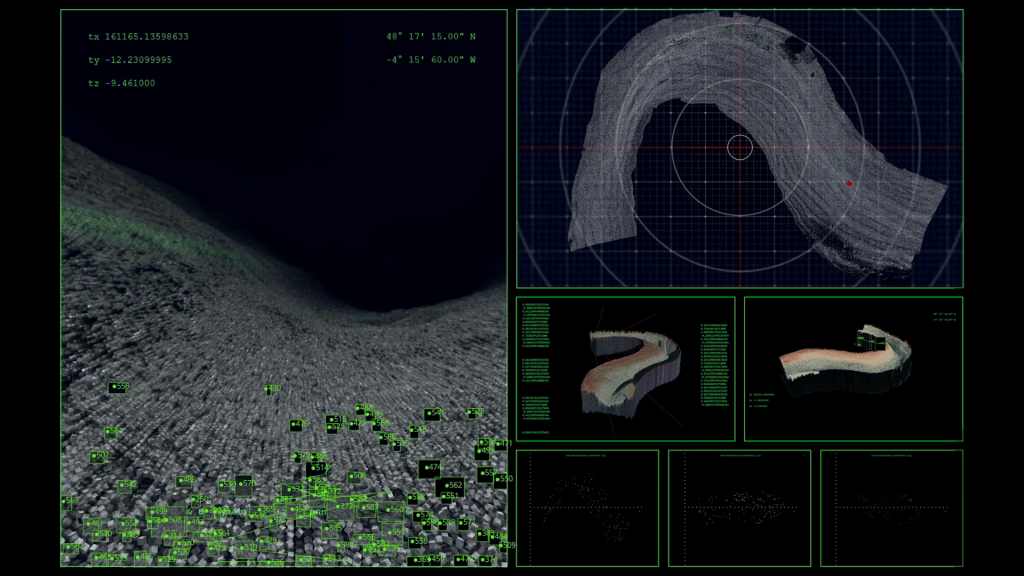Select the large black marker 474
1024x576 pixels.
[430, 467]
